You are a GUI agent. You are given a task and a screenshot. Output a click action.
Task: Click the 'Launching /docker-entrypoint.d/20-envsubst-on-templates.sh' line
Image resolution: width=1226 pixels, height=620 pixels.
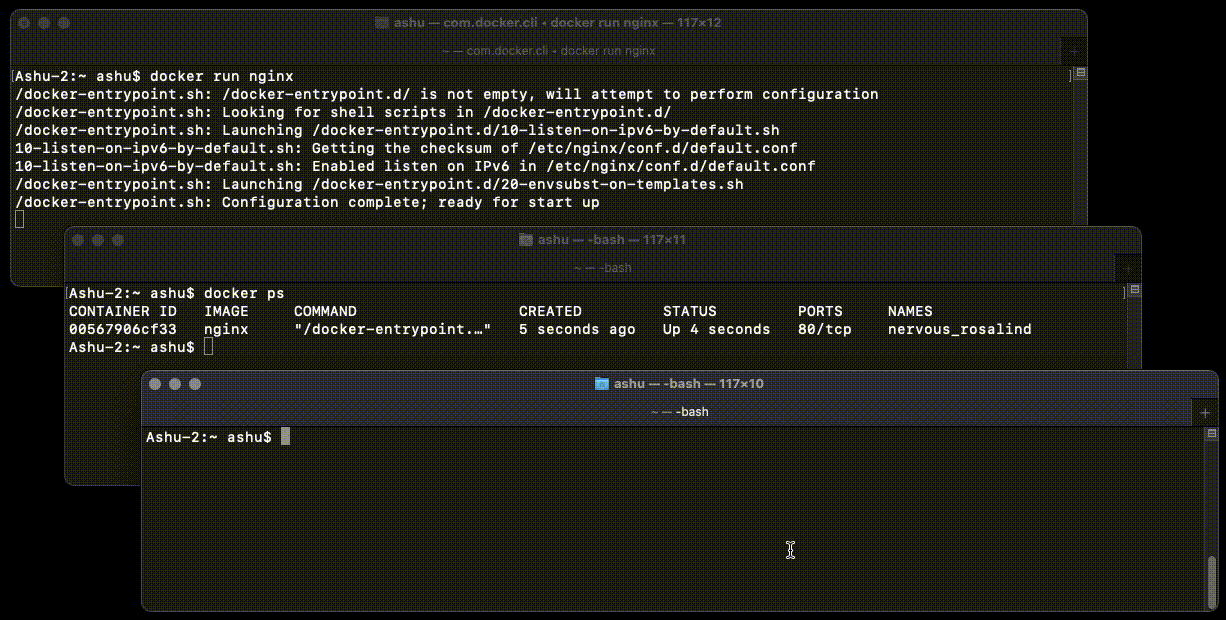pos(379,184)
